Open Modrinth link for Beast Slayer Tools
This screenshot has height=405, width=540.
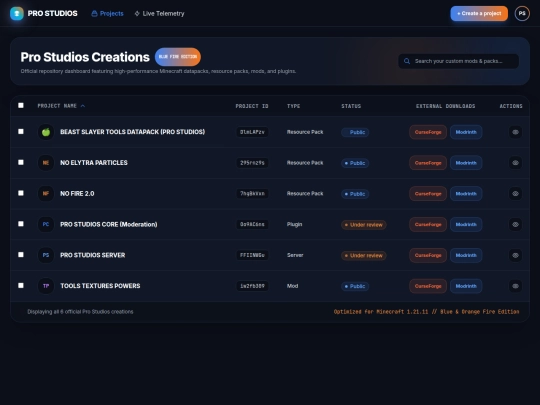coord(466,132)
